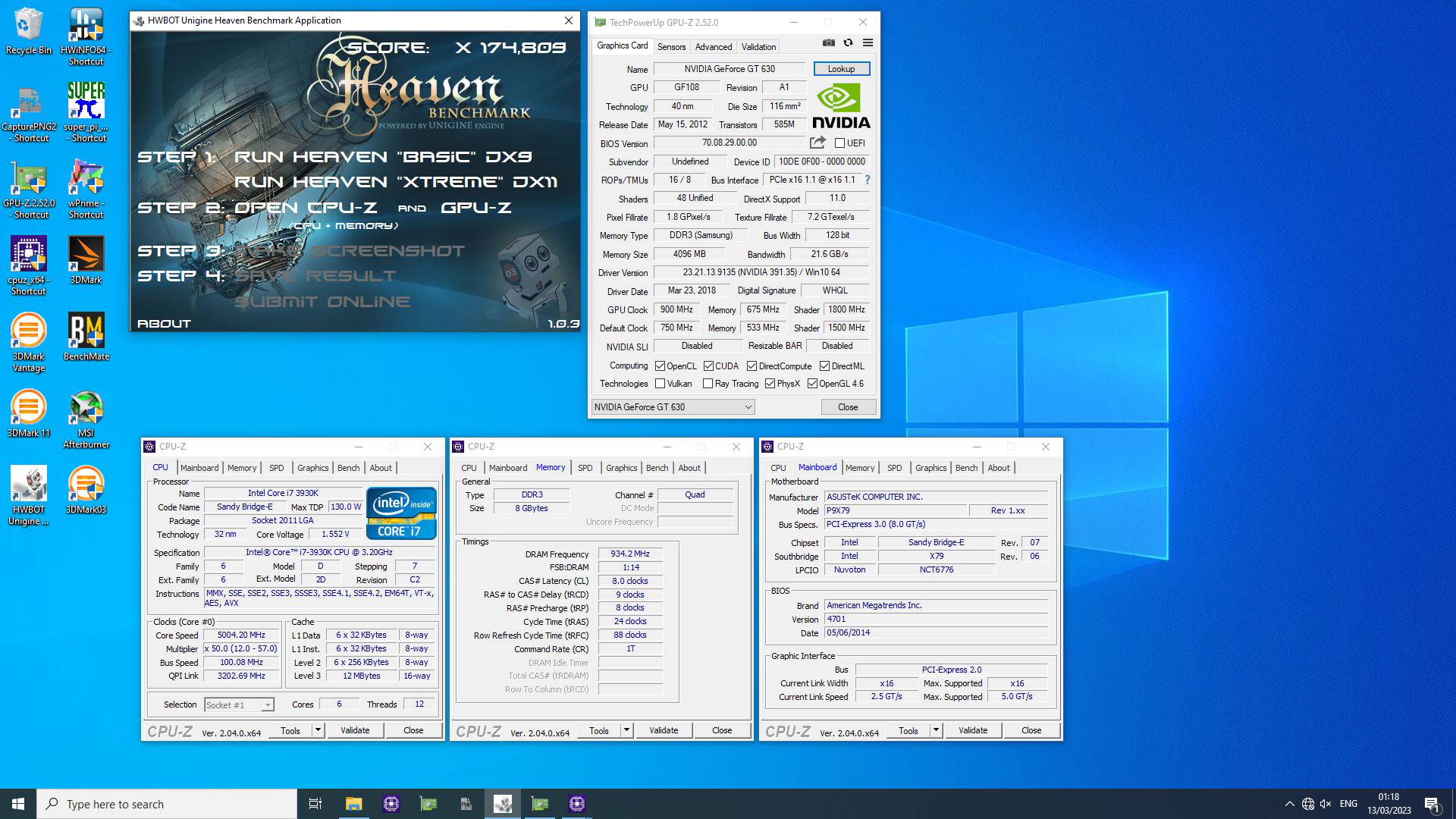Switch to Advanced tab in GPU-Z

coord(714,46)
